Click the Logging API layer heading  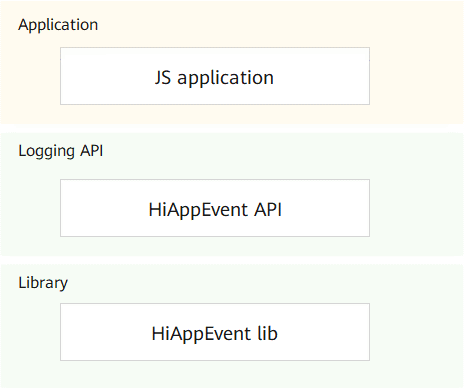coord(60,151)
